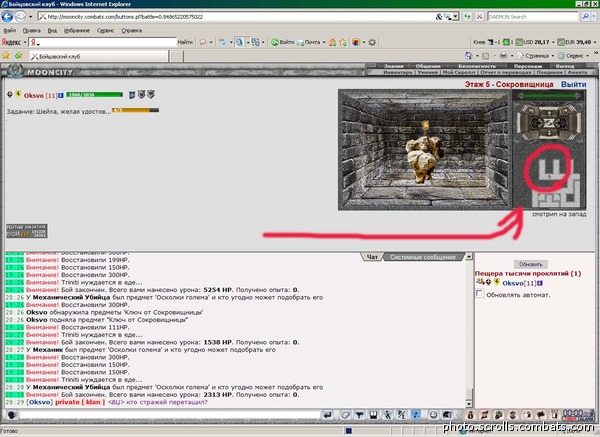This screenshot has width=600, height=437.
Task: Expand the 'Сервис' command bar dropdown
Action: (587, 56)
